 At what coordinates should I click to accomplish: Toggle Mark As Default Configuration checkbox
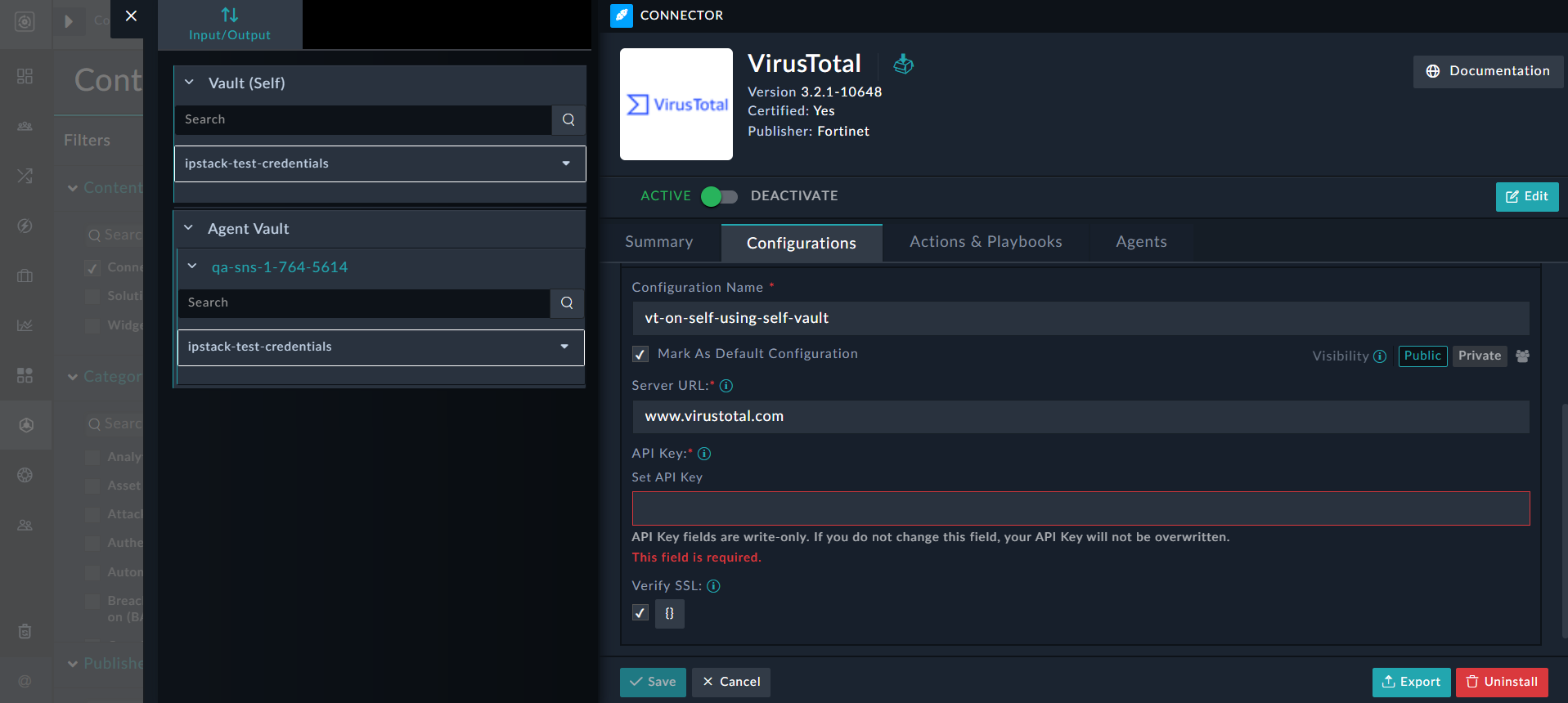pyautogui.click(x=640, y=354)
